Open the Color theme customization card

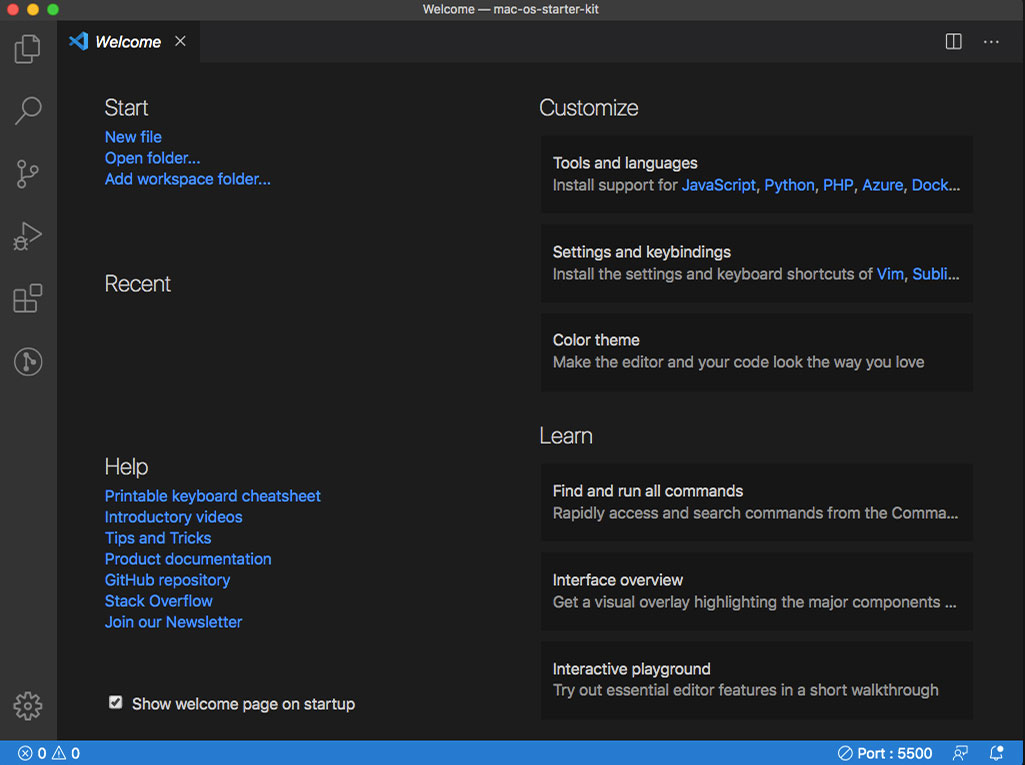pyautogui.click(x=756, y=352)
